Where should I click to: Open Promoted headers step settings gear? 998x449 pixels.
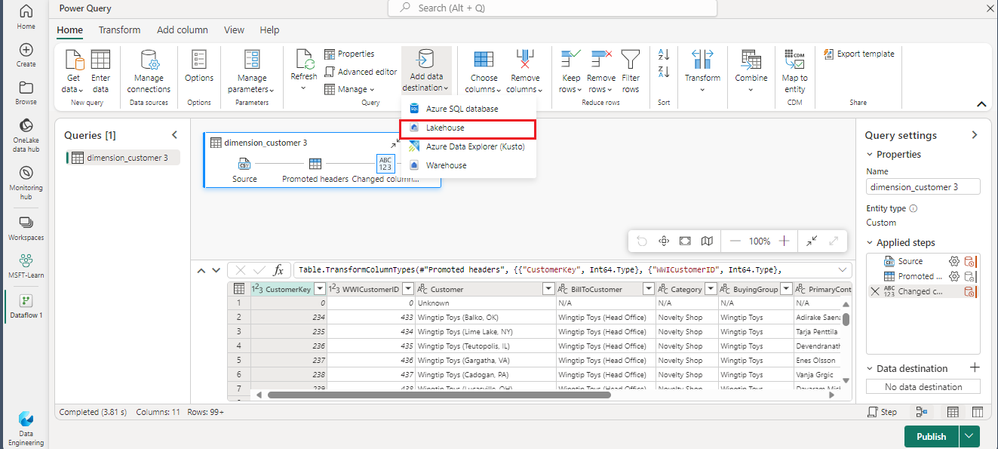tap(954, 276)
